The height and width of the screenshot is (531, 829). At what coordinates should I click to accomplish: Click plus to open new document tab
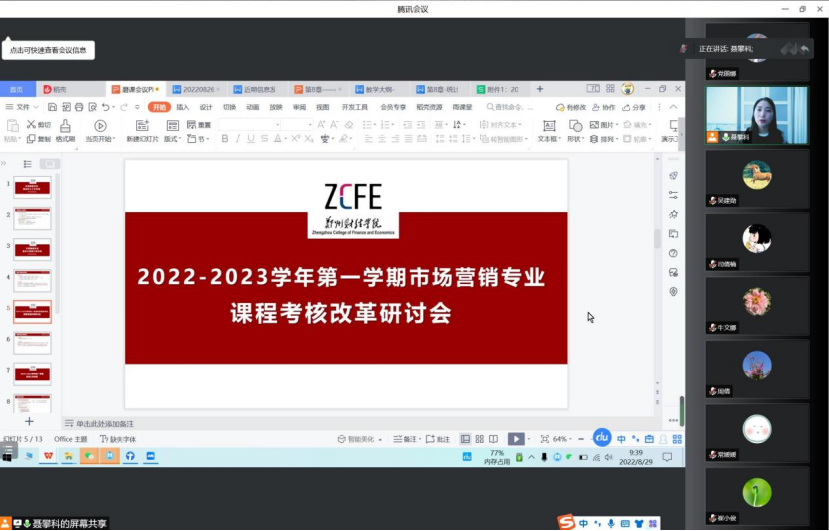(540, 89)
